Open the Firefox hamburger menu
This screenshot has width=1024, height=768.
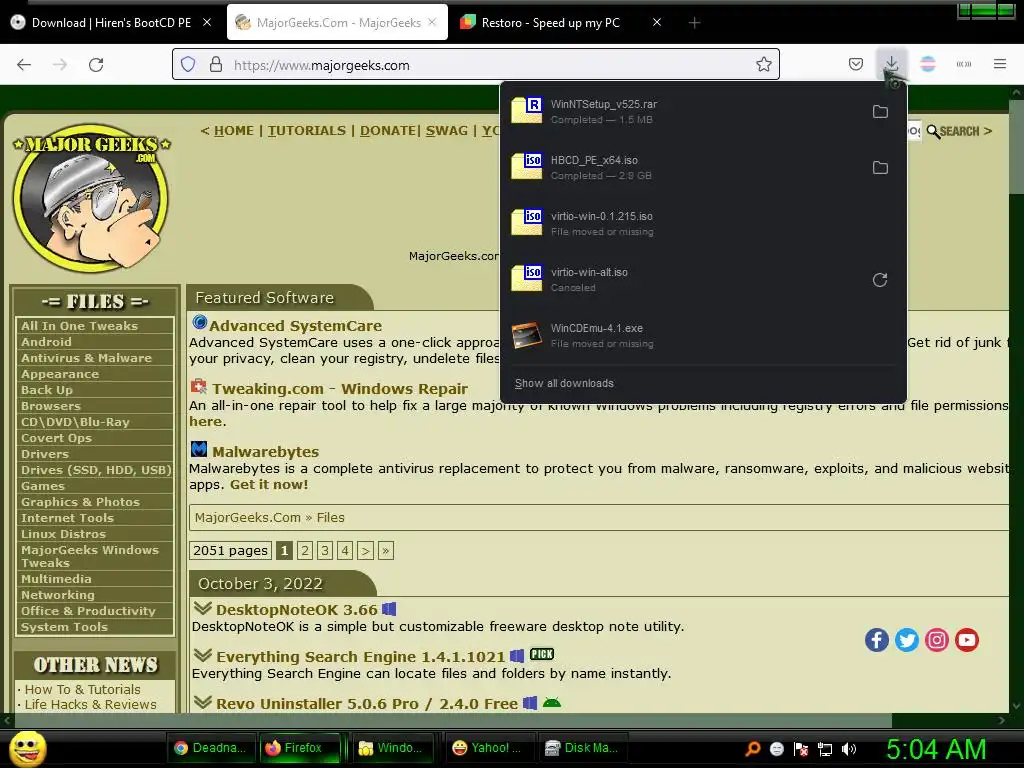pyautogui.click(x=1000, y=65)
